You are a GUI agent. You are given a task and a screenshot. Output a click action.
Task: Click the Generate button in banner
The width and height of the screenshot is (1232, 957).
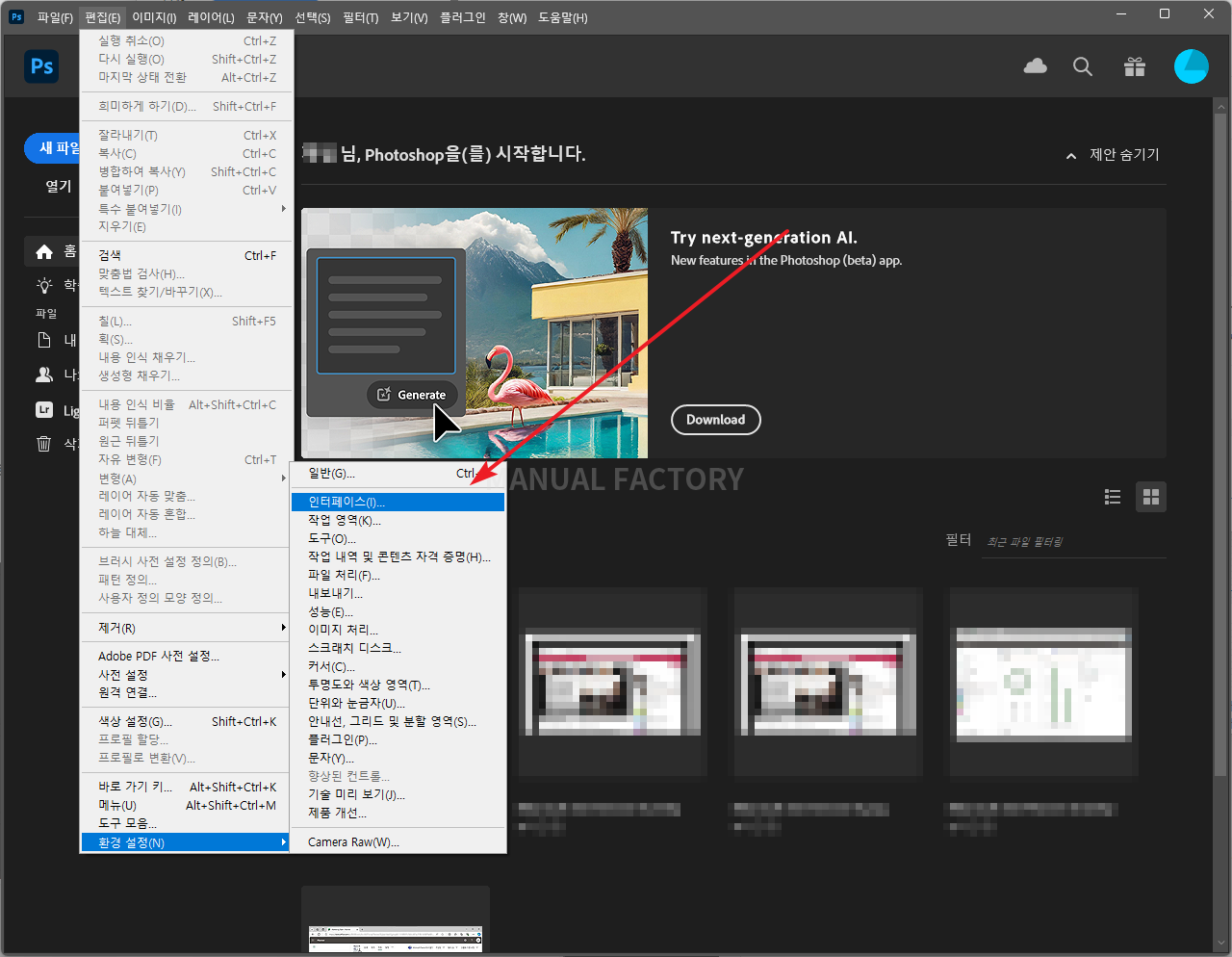412,395
